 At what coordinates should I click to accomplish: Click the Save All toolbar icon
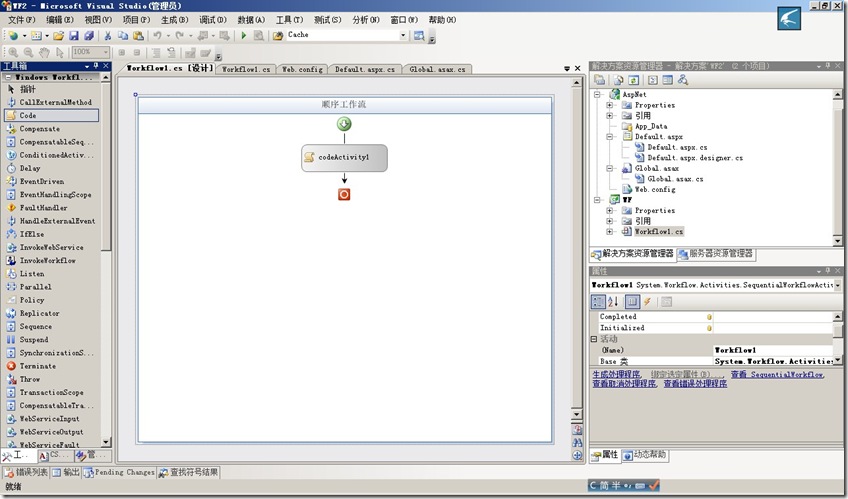tap(89, 36)
